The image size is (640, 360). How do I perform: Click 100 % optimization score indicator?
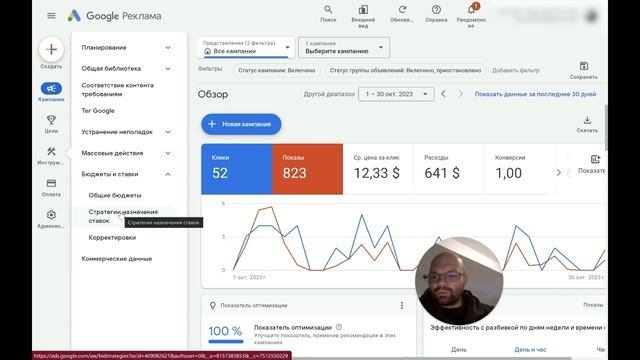tap(225, 334)
